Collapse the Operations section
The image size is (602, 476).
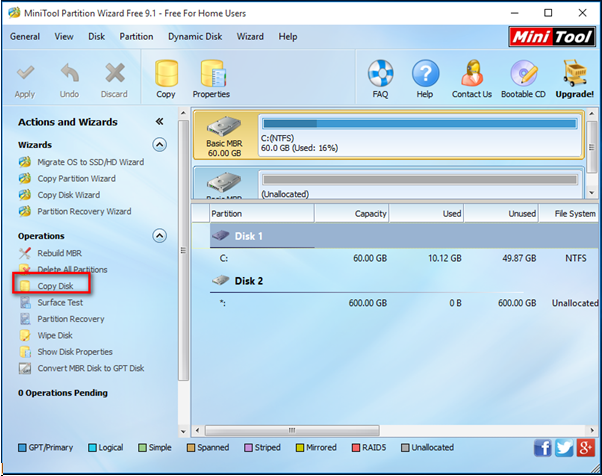159,236
